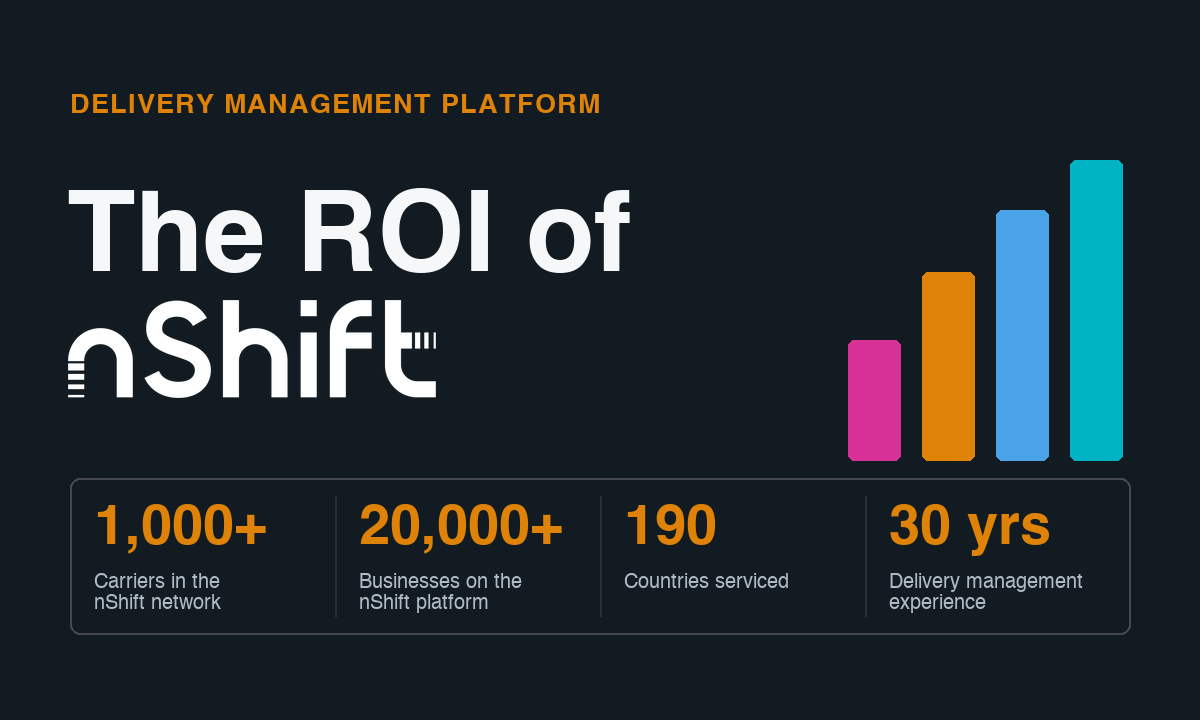
Task: Click the Countries serviced caption
Action: [706, 581]
